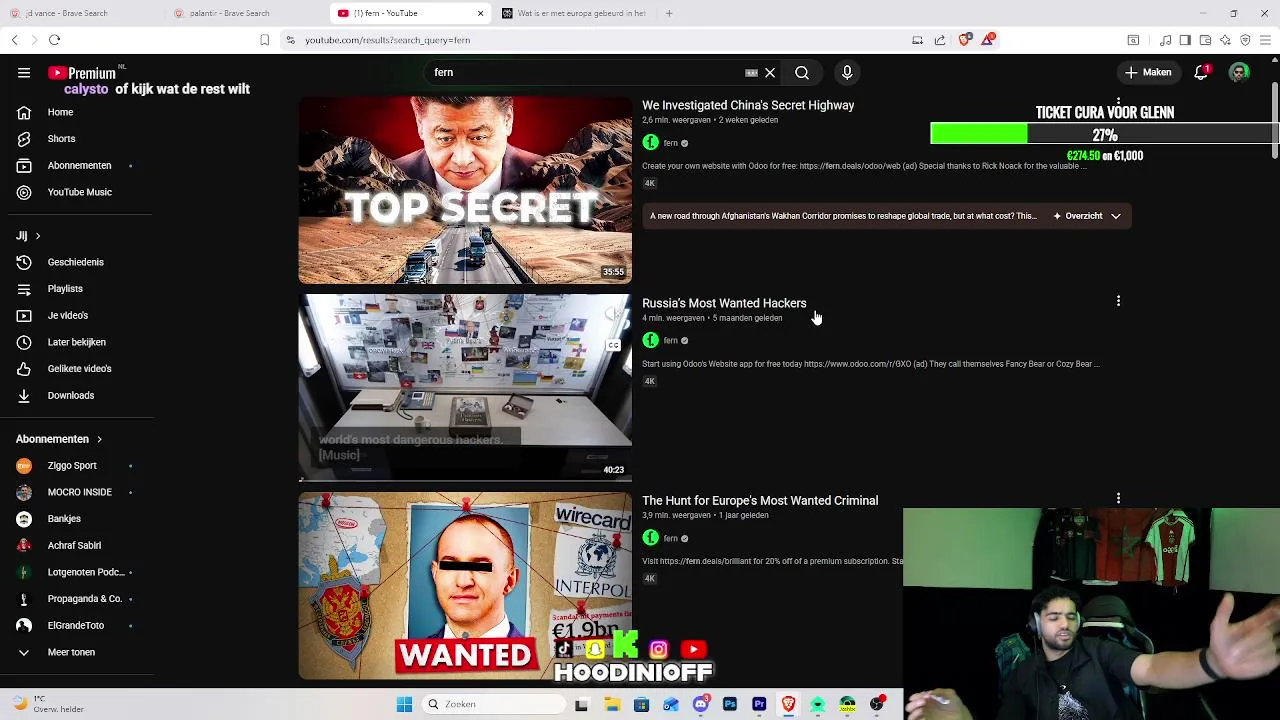Switch to the Wat is er met europa tab
The image size is (1280, 720).
(575, 13)
